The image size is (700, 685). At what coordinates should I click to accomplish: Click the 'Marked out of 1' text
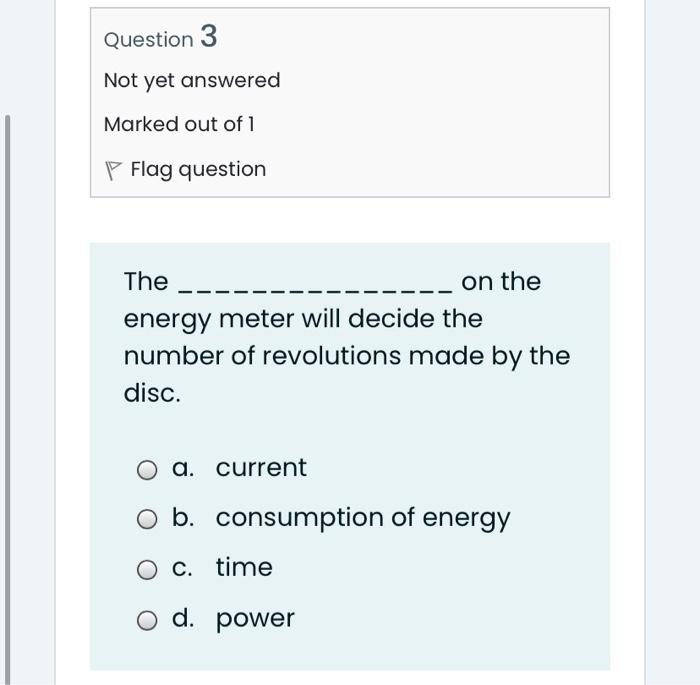pyautogui.click(x=179, y=124)
